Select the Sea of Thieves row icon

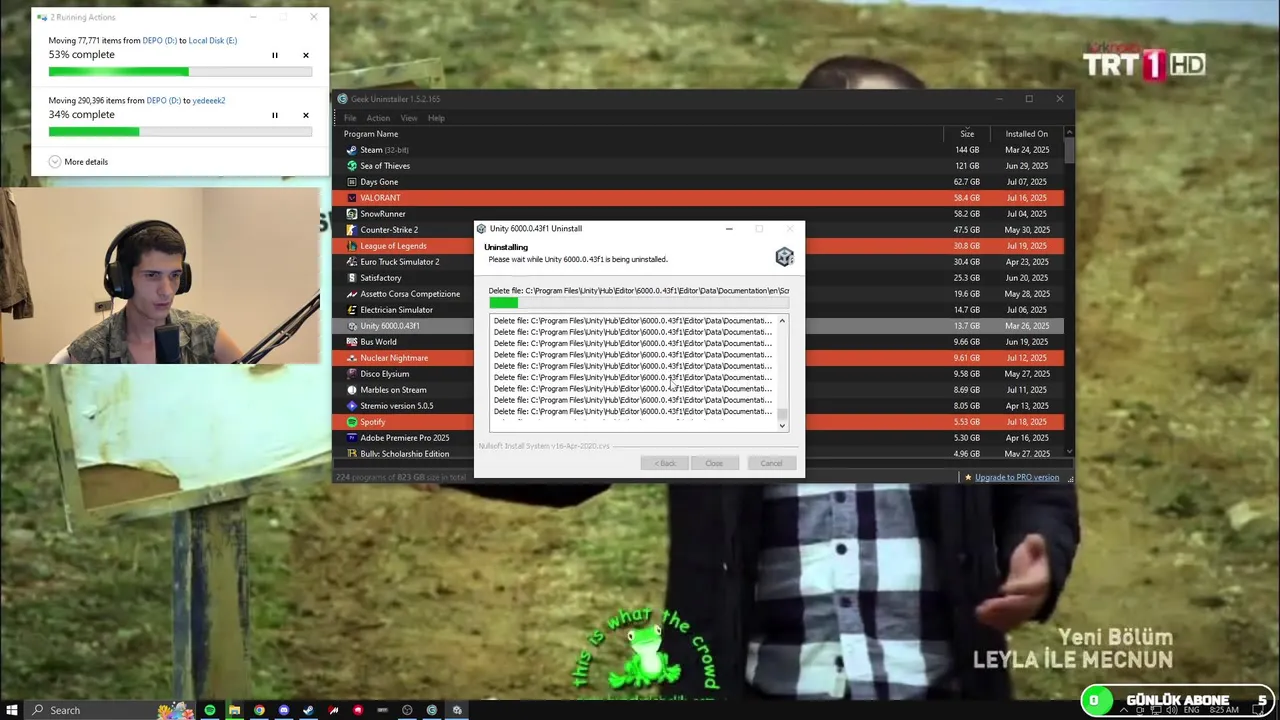(x=351, y=166)
